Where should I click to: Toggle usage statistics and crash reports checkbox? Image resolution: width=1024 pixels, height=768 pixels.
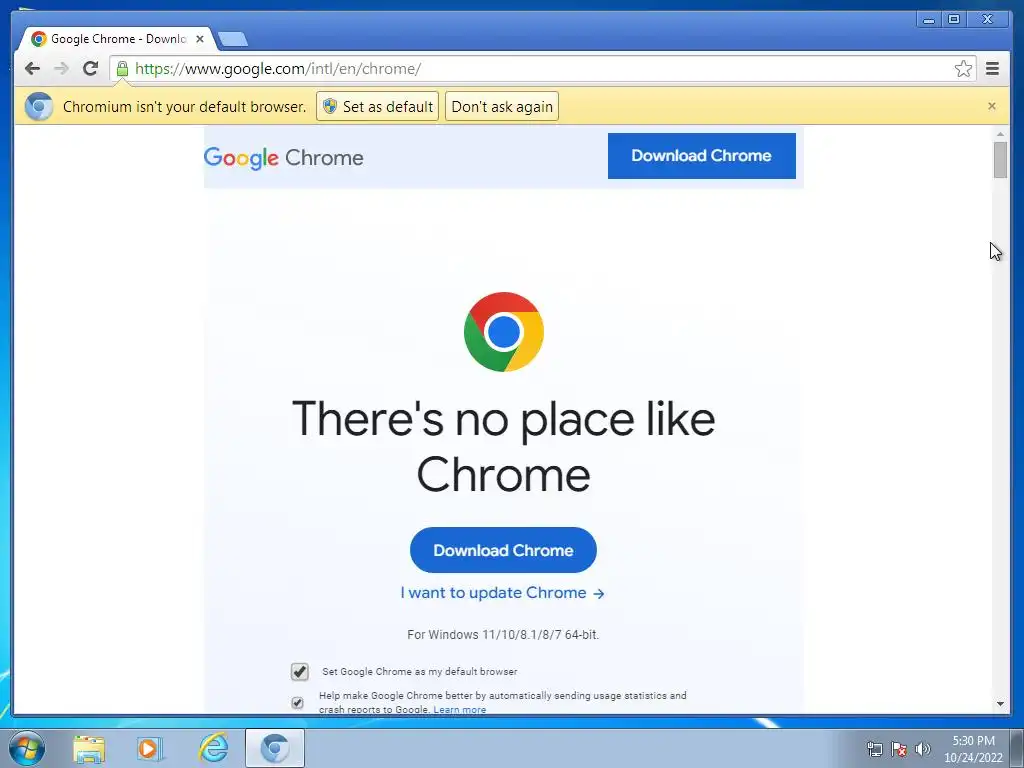click(x=297, y=703)
